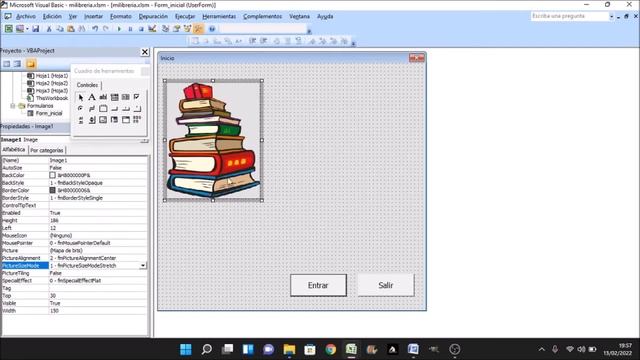
Task: Open the Properties Window toolbar icon
Action: (x=176, y=29)
